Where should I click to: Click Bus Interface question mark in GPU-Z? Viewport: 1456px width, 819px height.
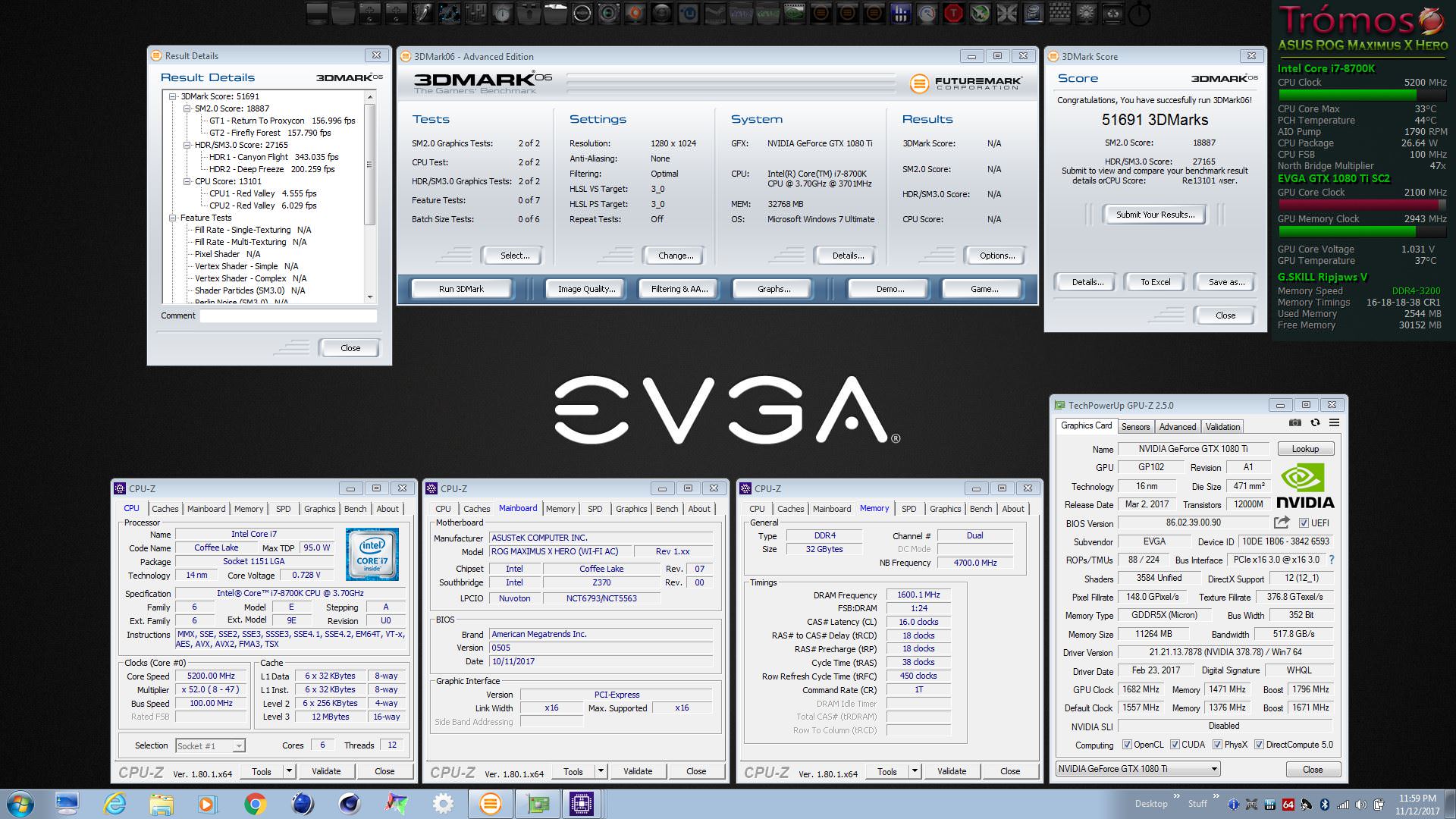[x=1331, y=560]
